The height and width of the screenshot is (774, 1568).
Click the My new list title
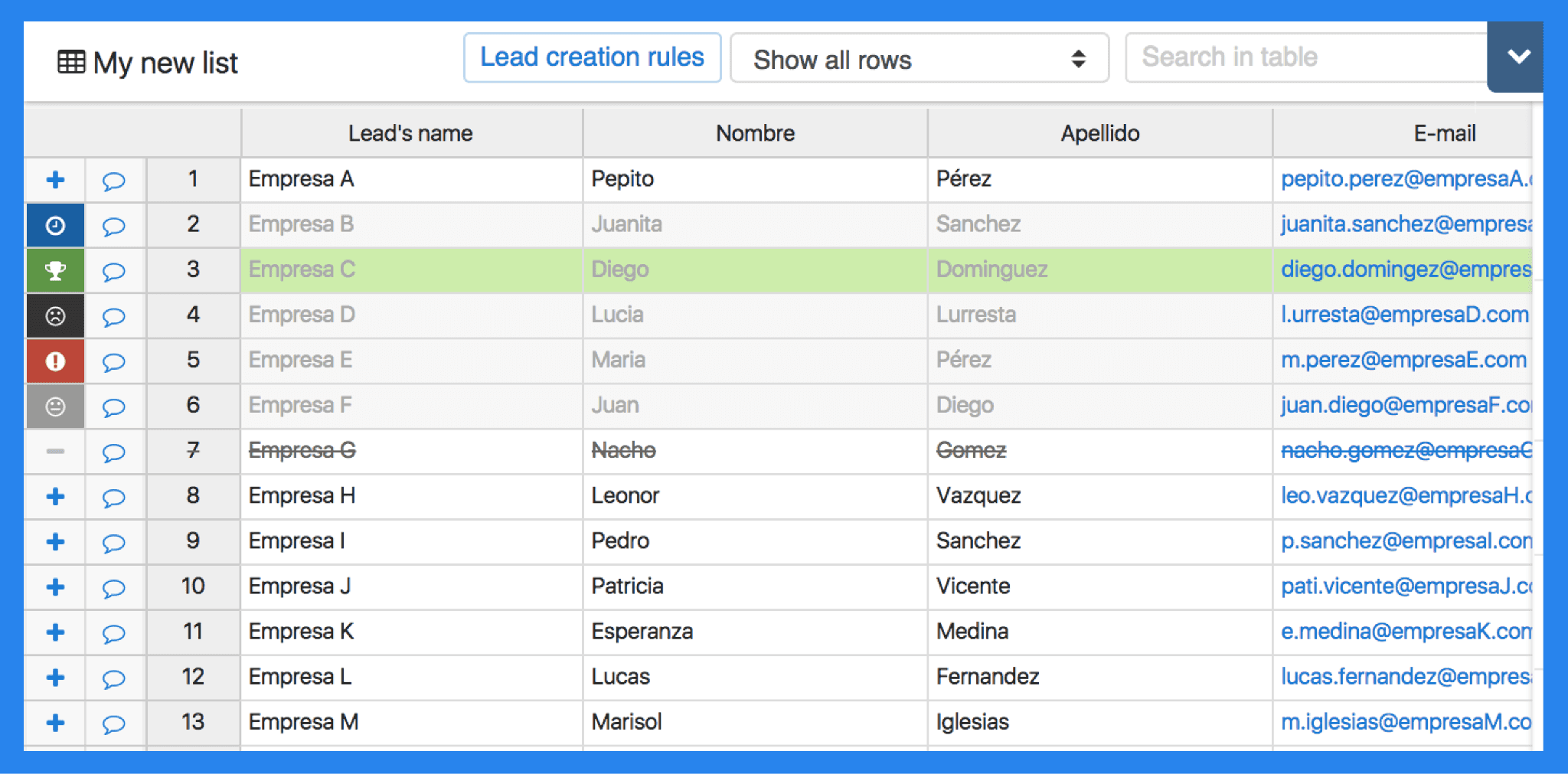(165, 63)
